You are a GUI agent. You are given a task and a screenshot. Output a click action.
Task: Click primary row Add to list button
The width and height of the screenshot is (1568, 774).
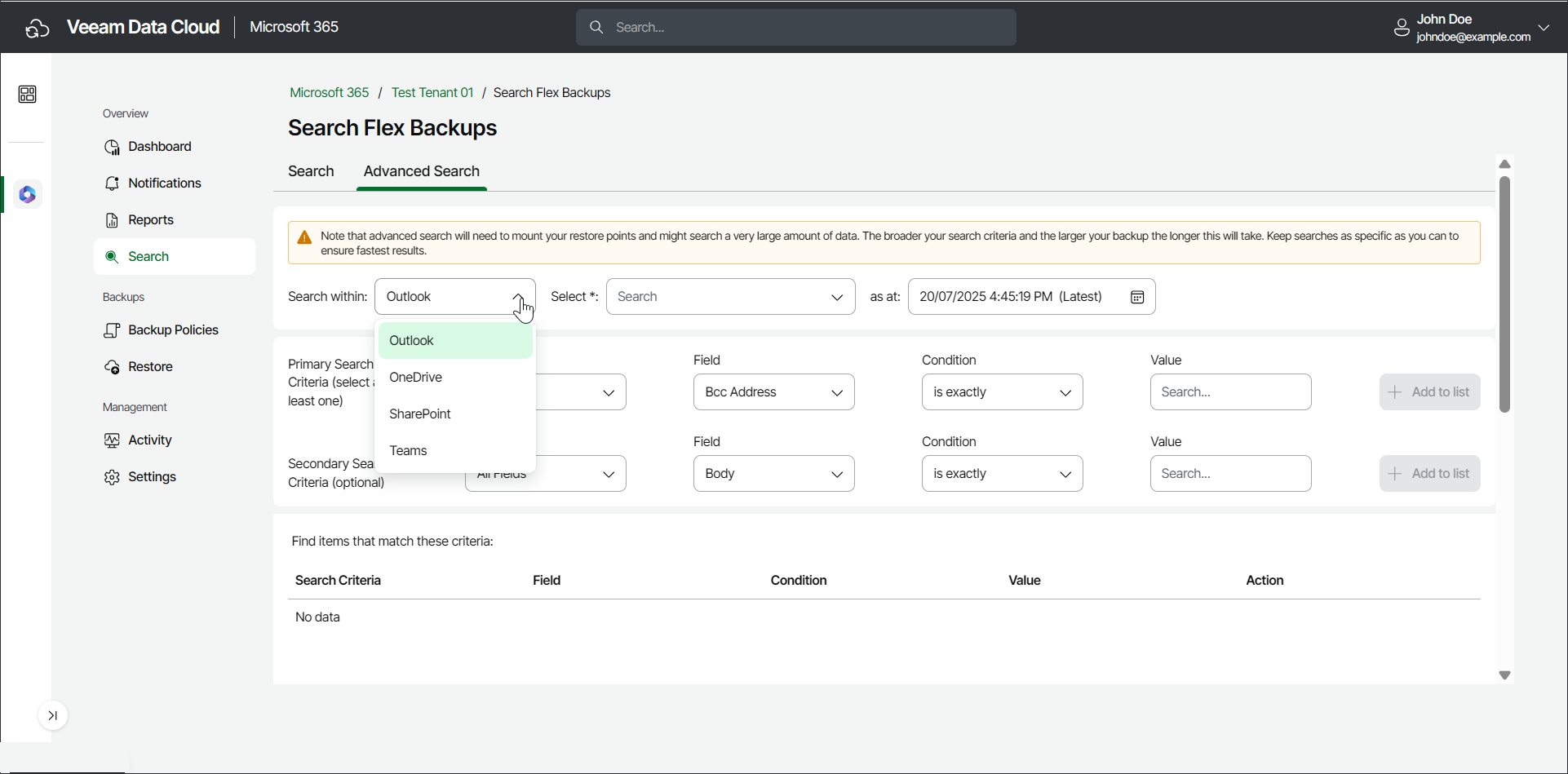1429,392
